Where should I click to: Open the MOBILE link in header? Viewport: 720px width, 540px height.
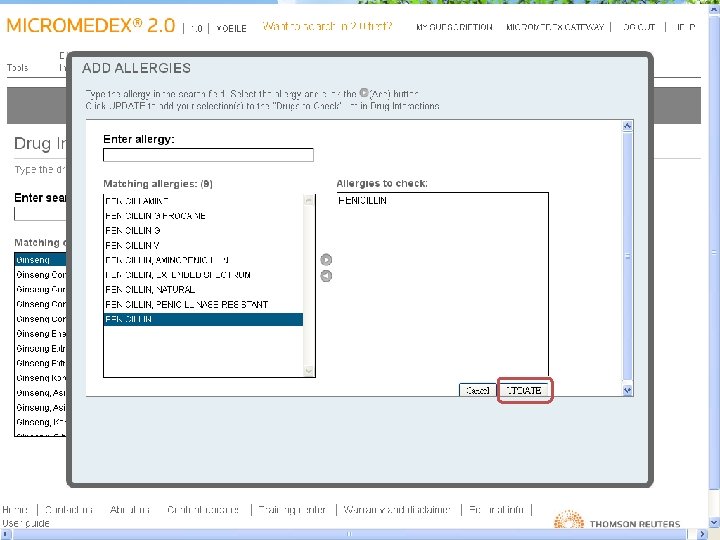tap(231, 28)
